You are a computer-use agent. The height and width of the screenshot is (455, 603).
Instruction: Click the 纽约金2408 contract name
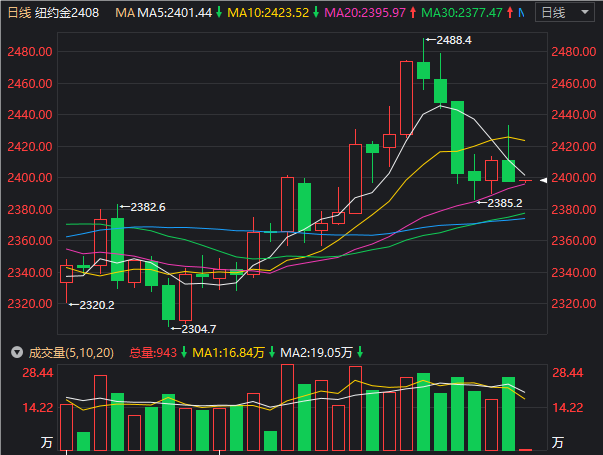pos(68,13)
